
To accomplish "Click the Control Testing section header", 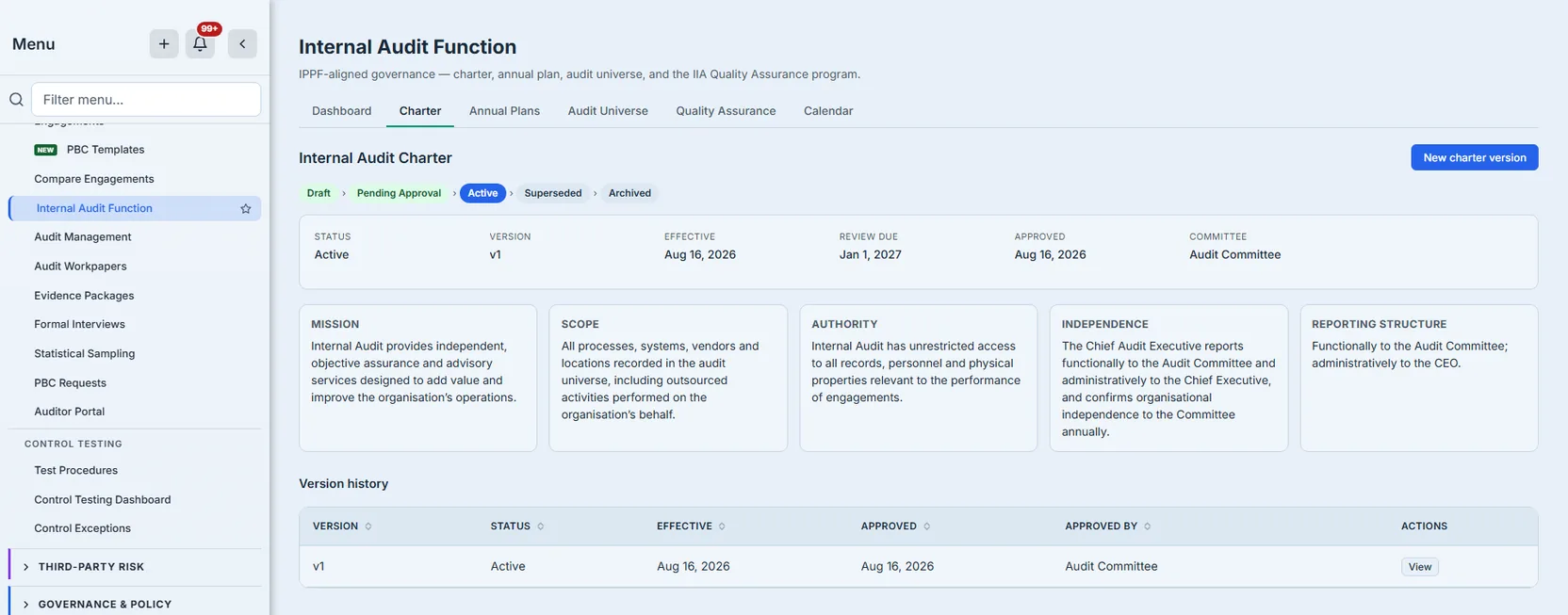I will (73, 444).
